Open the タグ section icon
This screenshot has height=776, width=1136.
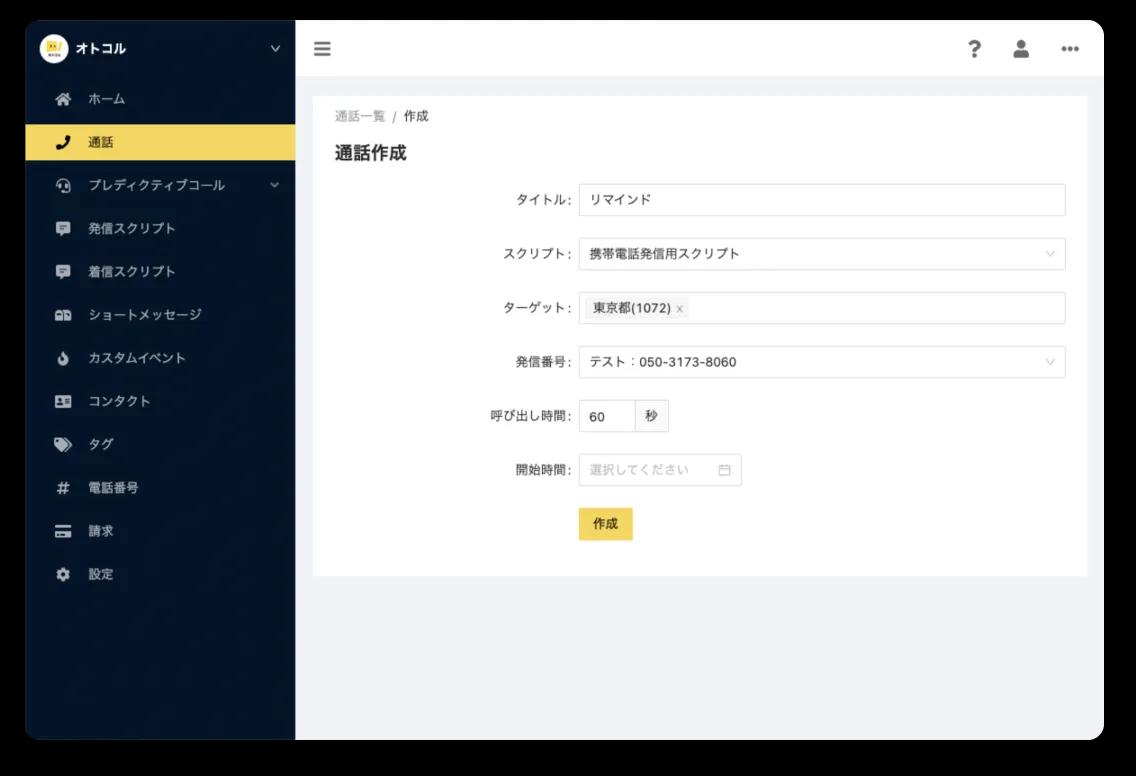pos(60,444)
